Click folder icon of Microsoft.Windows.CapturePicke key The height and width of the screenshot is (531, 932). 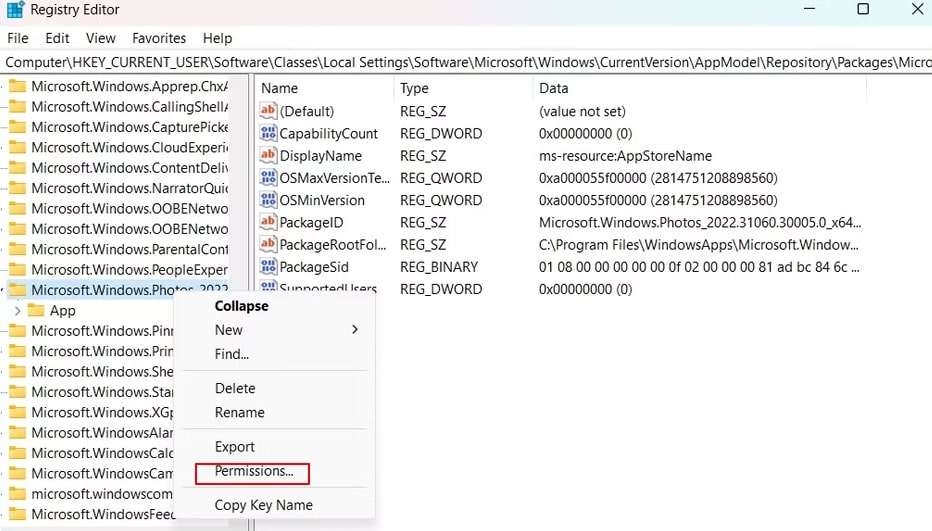(18, 127)
